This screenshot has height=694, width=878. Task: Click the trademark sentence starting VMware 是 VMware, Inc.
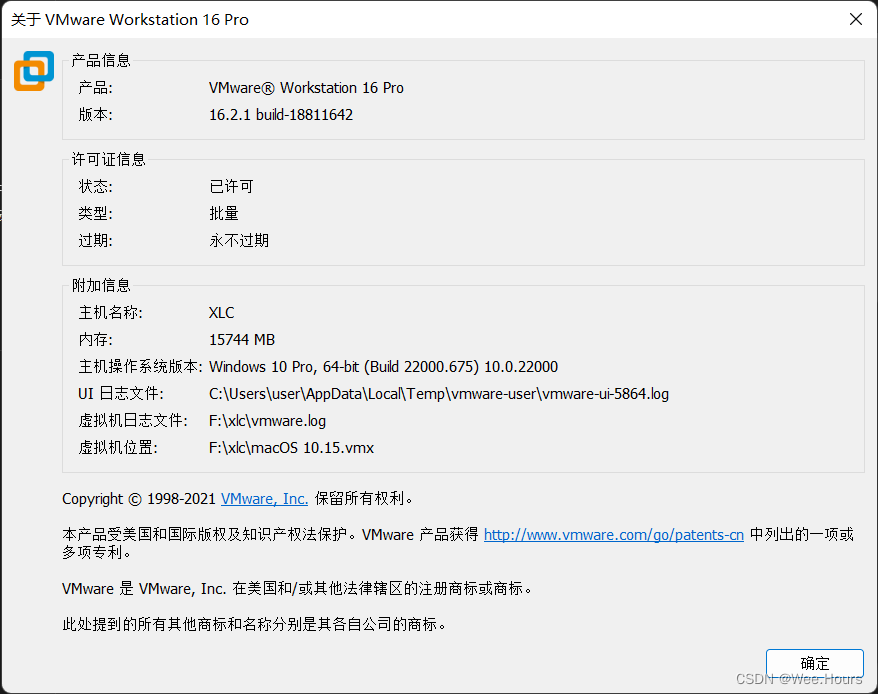[297, 589]
